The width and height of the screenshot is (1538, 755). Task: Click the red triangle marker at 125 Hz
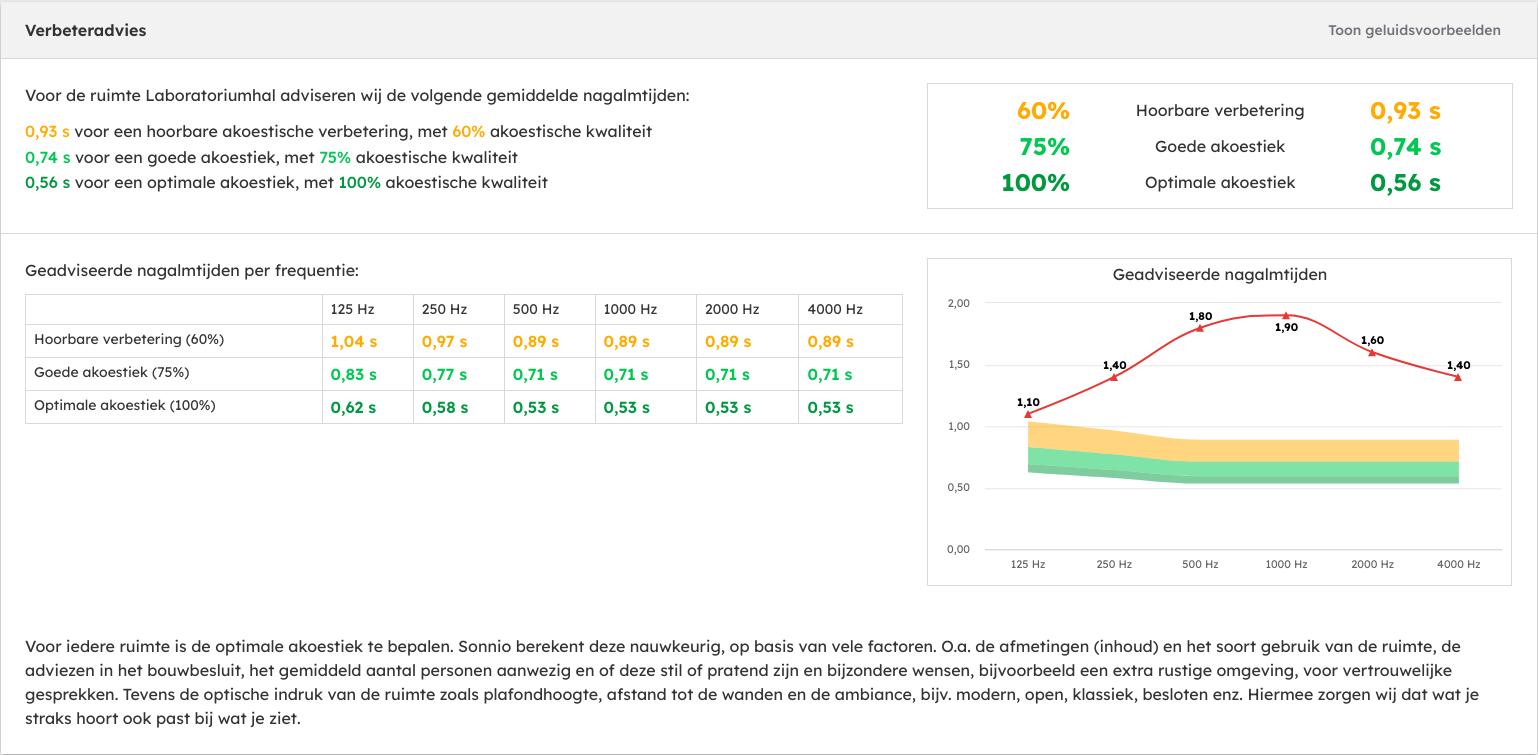tap(1028, 414)
